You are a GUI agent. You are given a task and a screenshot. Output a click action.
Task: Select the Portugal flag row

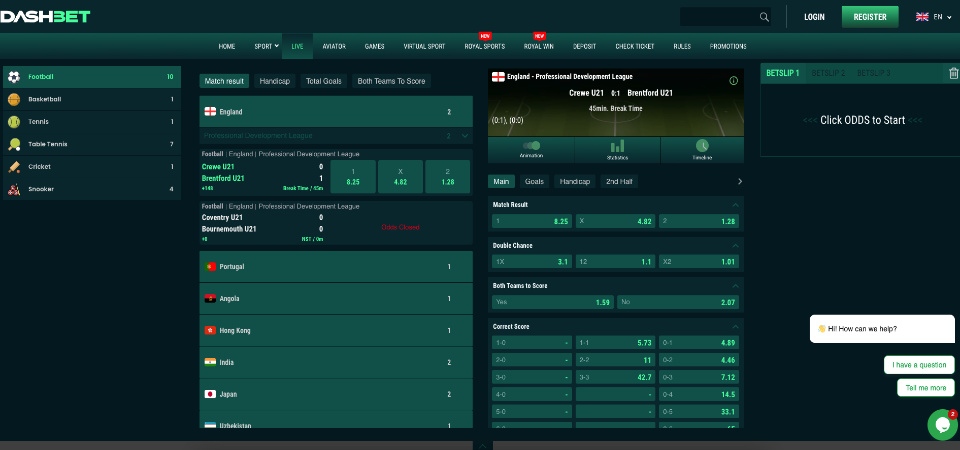(x=336, y=267)
